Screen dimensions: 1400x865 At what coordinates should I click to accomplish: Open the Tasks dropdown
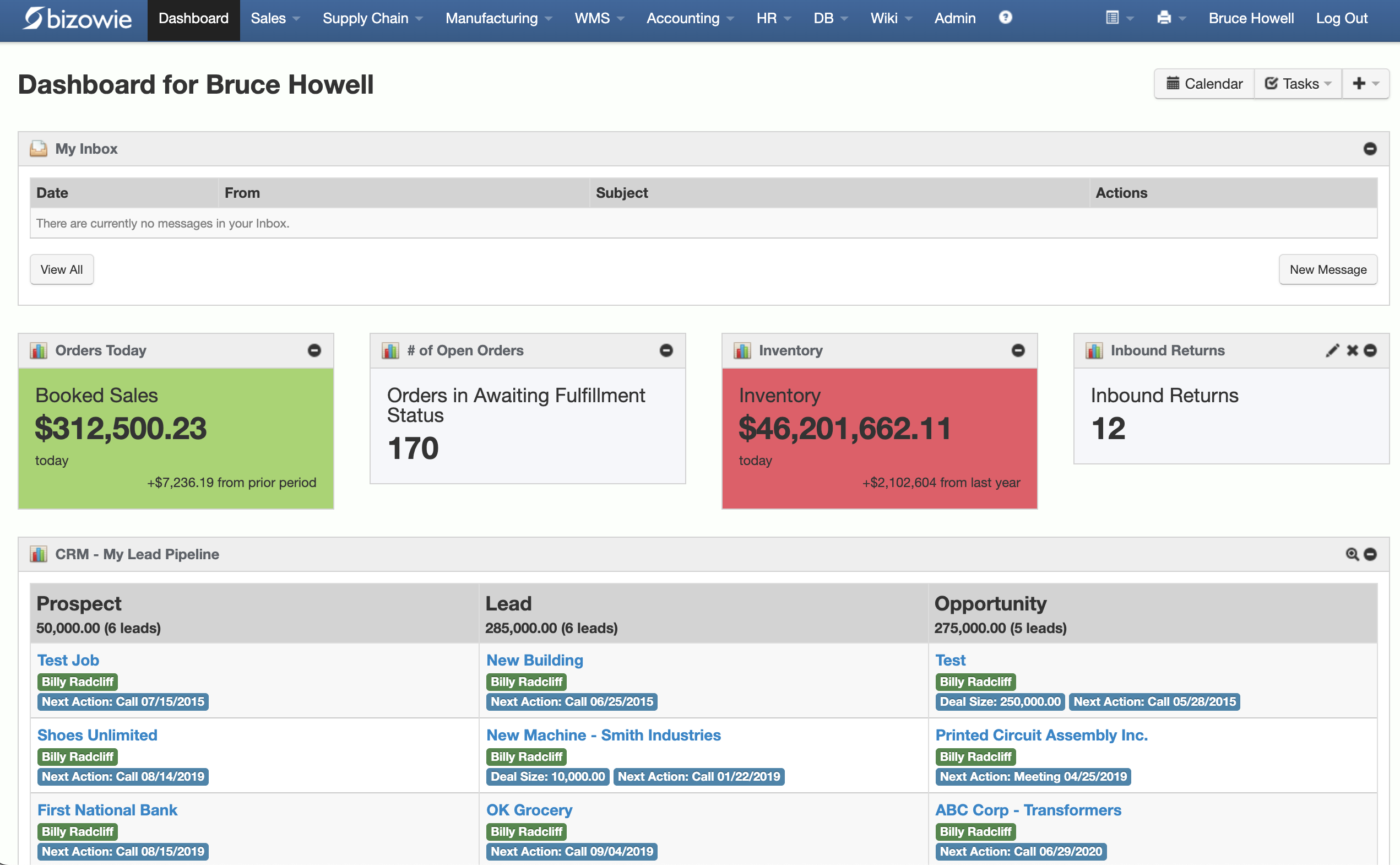point(1298,84)
